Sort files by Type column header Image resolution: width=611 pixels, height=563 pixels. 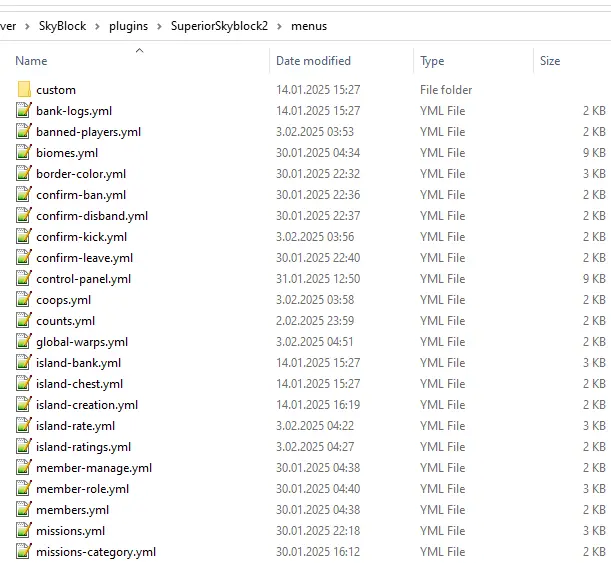432,61
